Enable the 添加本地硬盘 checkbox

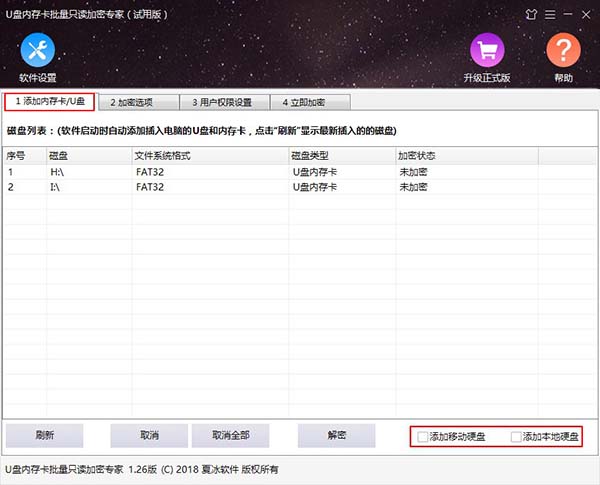516,437
